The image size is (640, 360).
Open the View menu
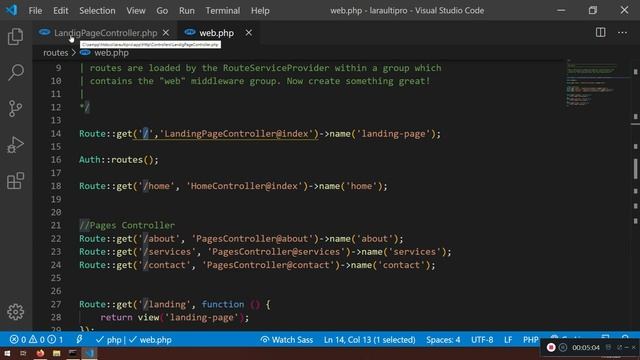pos(136,11)
